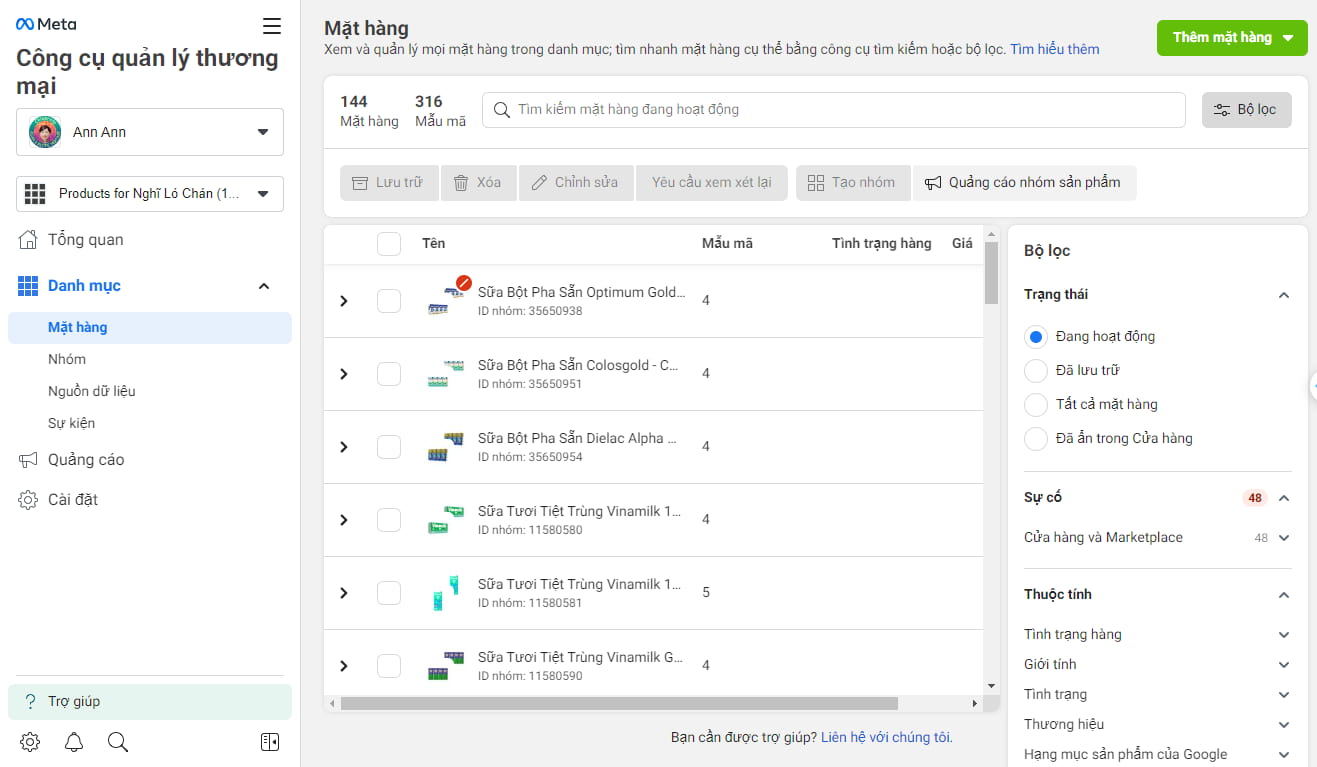Open the Nhóm menu item
This screenshot has width=1317, height=767.
pyautogui.click(x=67, y=358)
